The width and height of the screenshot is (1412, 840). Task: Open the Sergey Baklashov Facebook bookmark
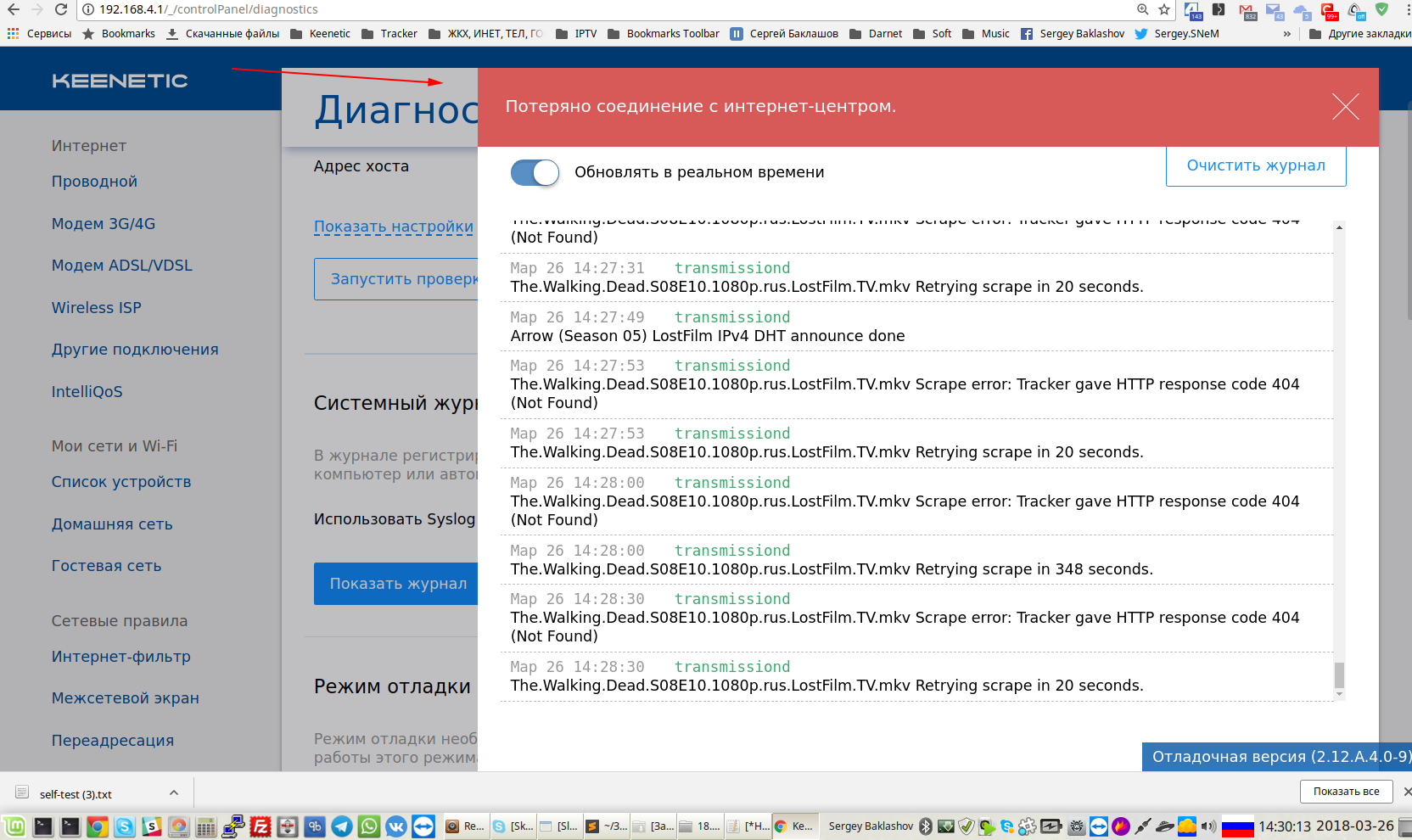[x=1073, y=34]
